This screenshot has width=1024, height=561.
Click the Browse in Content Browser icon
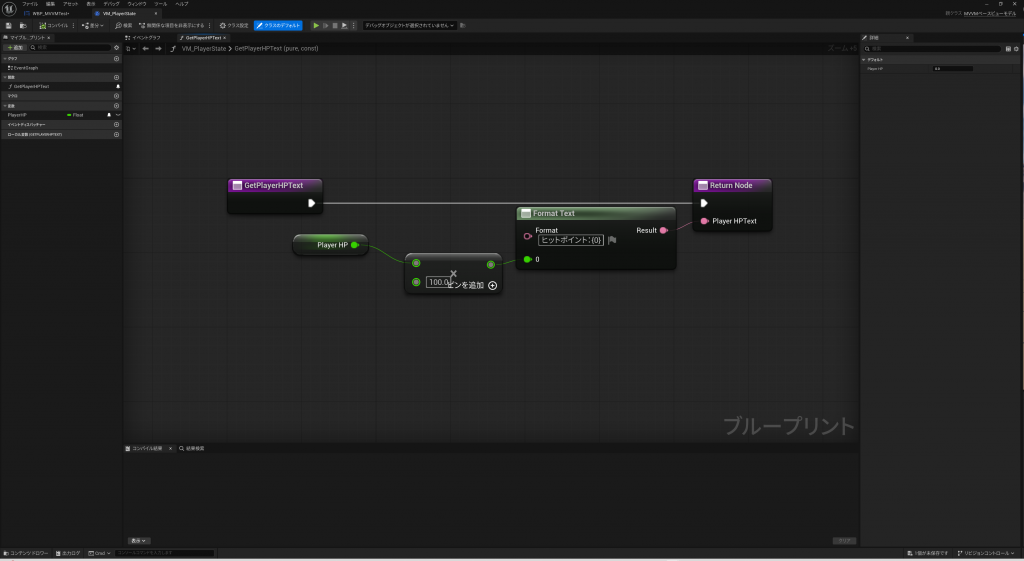(23, 25)
